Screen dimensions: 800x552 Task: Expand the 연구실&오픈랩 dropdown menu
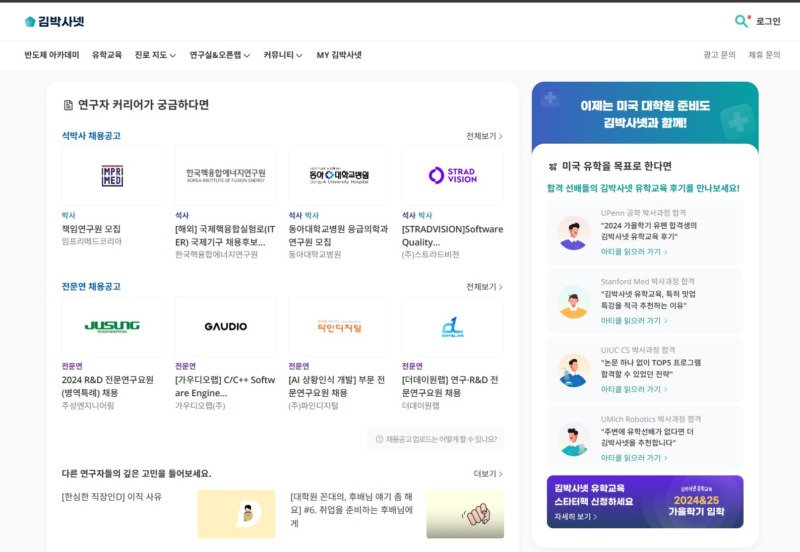[x=220, y=55]
